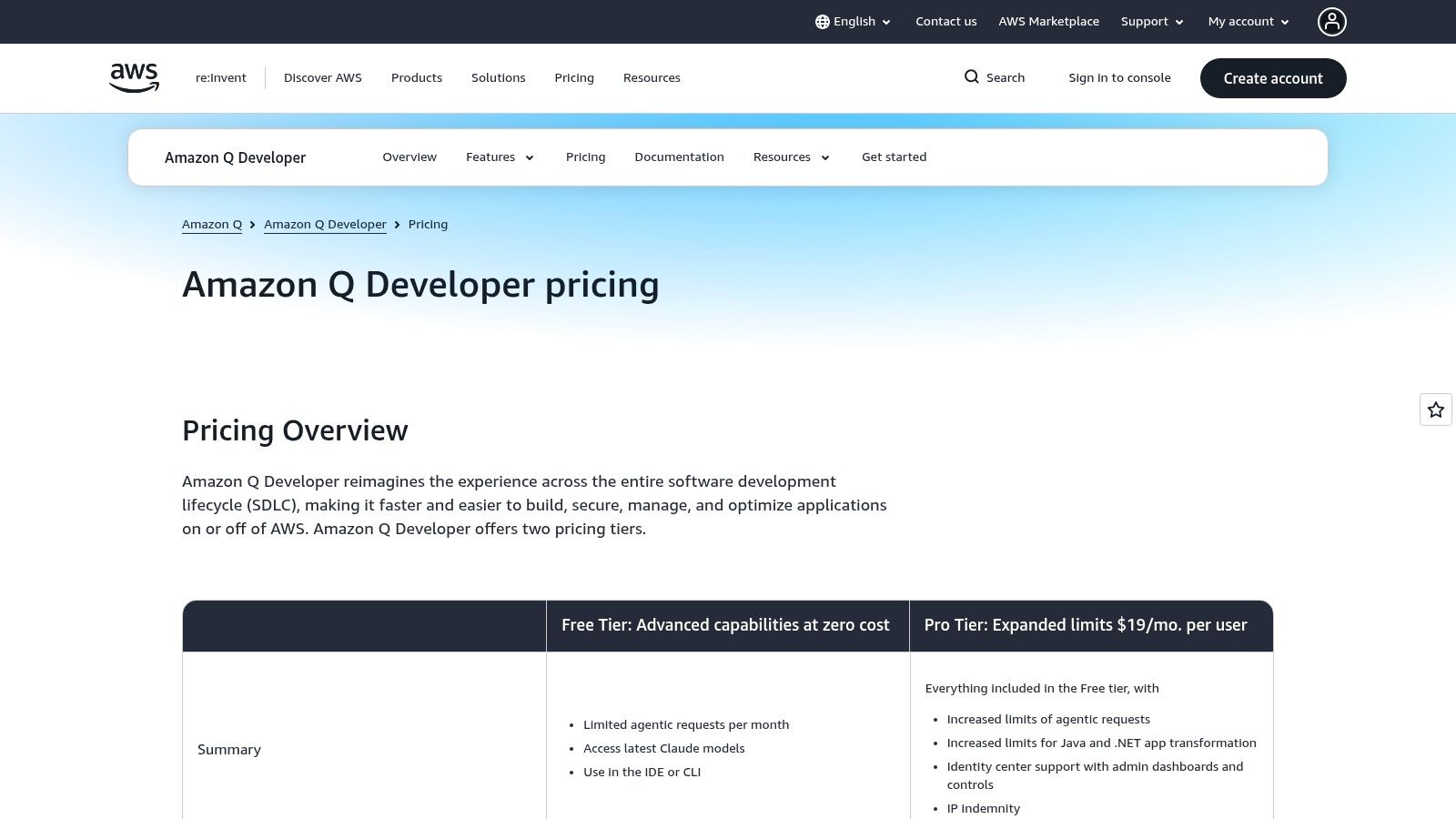
Task: Open Pricing in main AWS navigation
Action: [574, 78]
